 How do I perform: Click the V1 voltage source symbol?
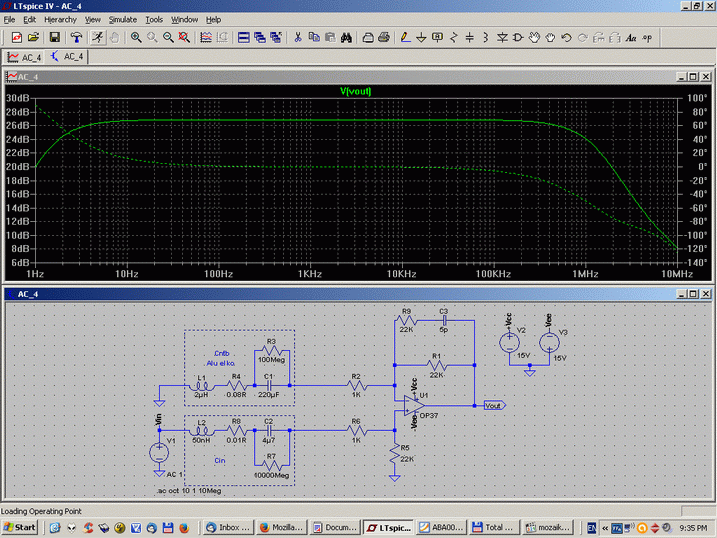159,453
